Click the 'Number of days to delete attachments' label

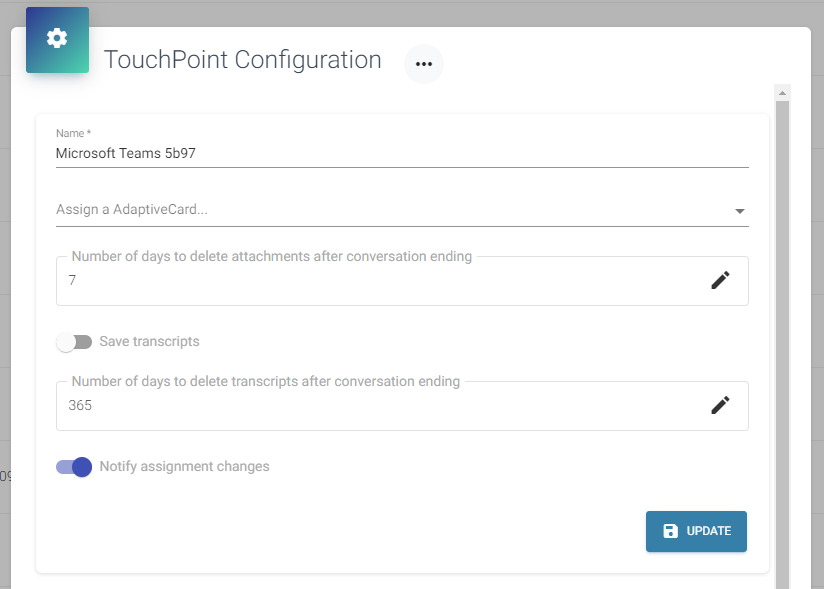(x=271, y=257)
